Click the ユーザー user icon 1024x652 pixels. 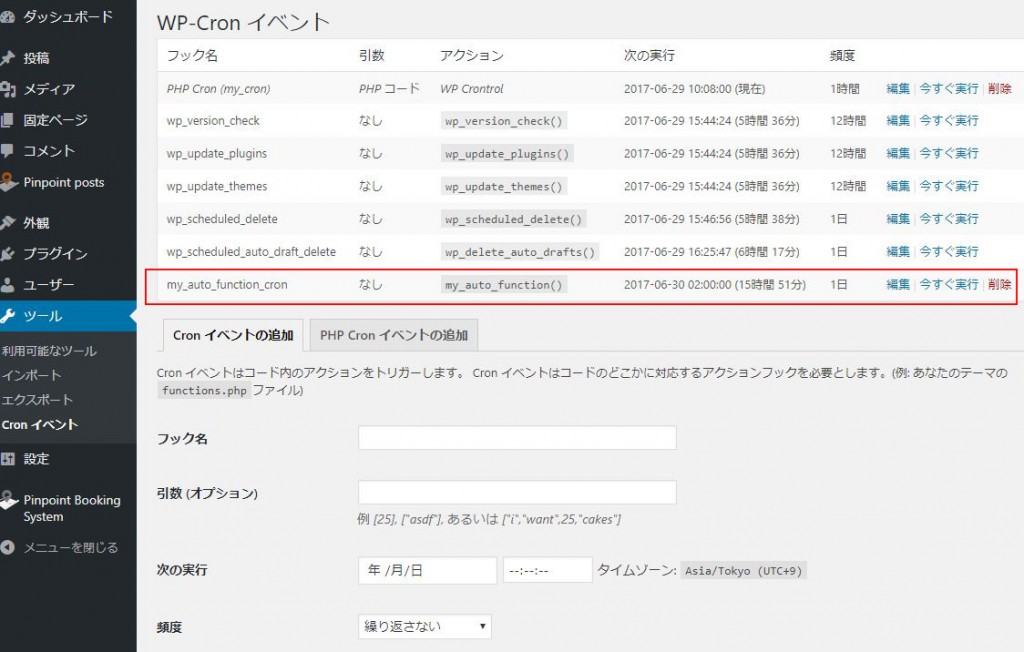[7, 285]
